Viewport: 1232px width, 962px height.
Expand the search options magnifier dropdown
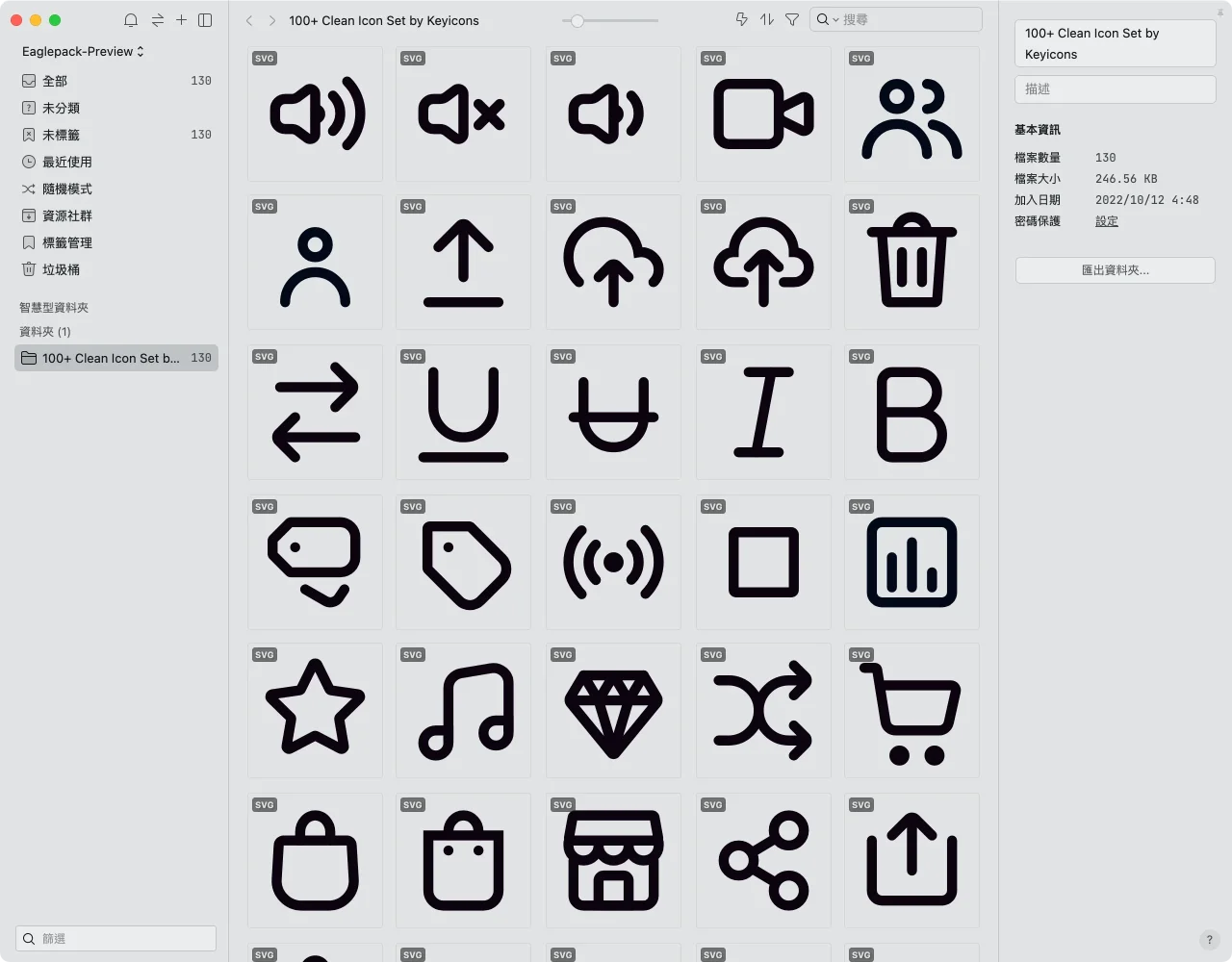coord(827,19)
